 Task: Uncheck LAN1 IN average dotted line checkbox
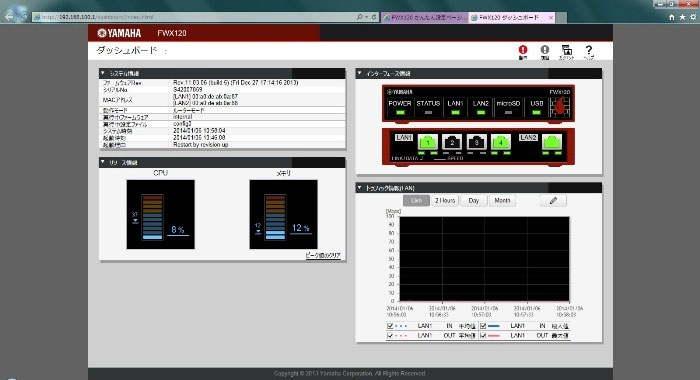(390, 326)
